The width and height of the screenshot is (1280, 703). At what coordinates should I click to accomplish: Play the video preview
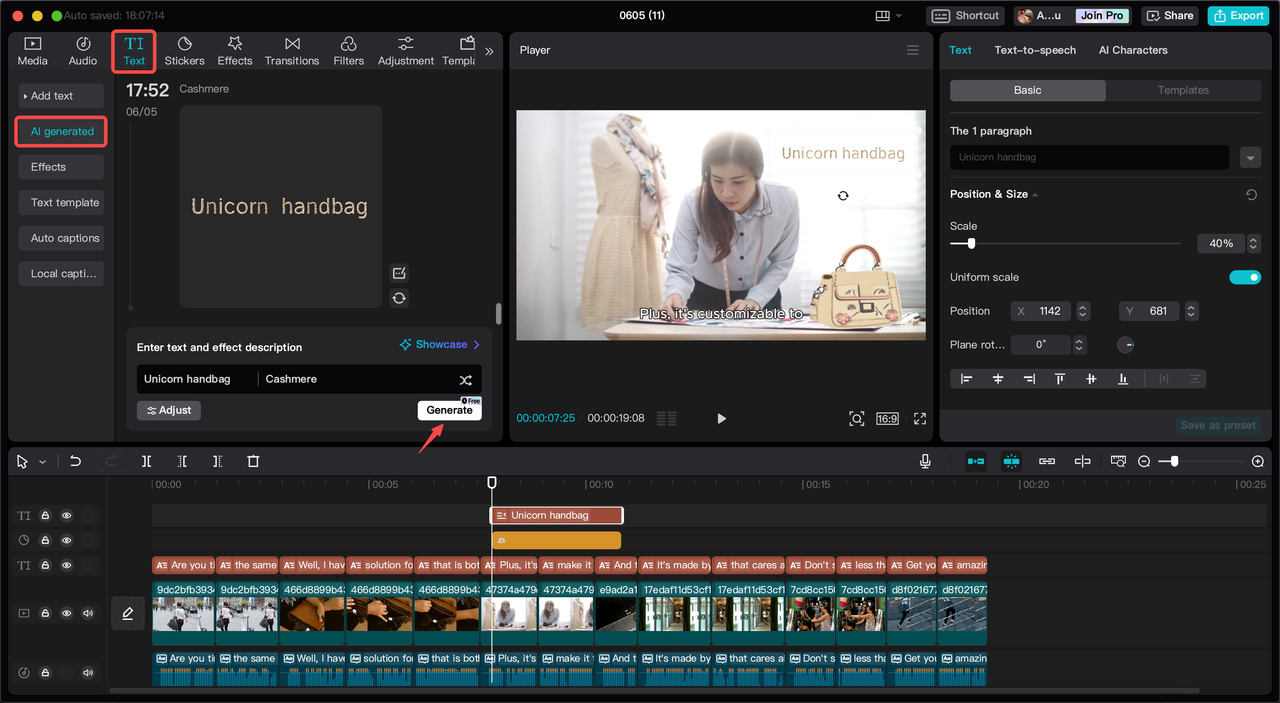[721, 419]
